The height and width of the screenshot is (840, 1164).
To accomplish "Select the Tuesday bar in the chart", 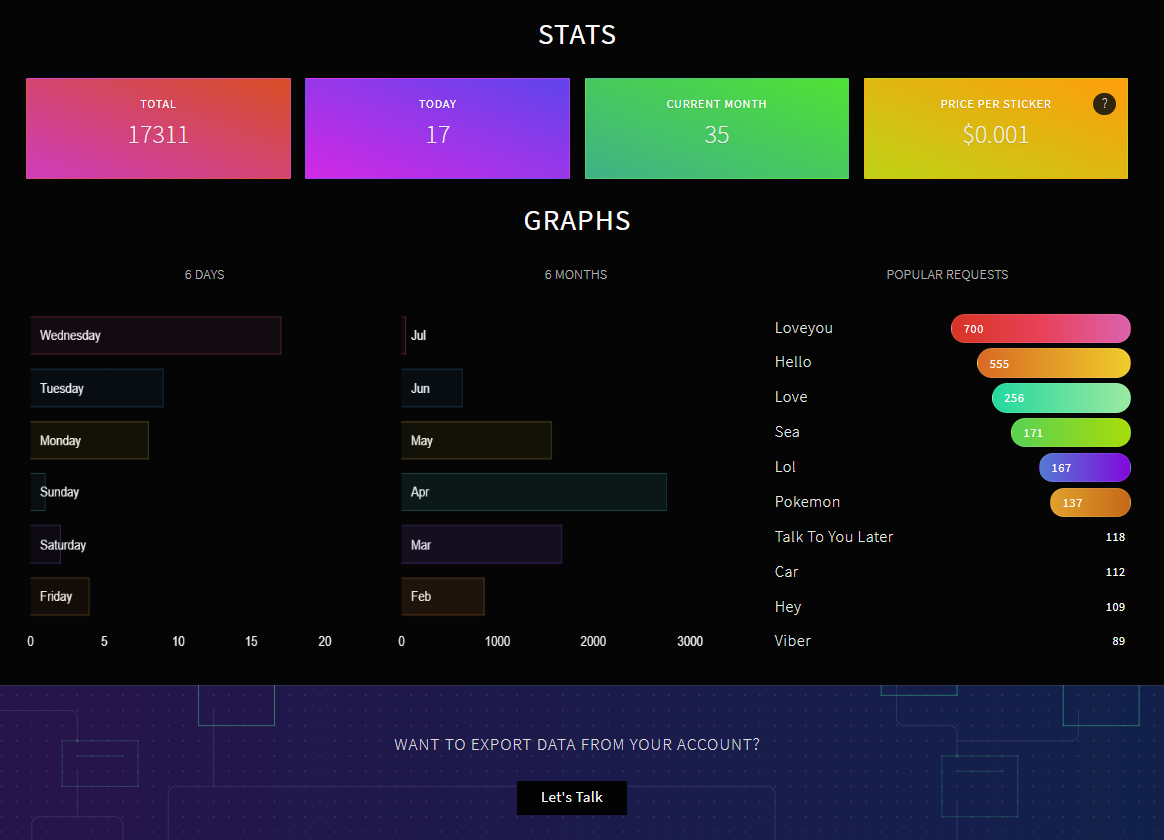I will pos(96,388).
